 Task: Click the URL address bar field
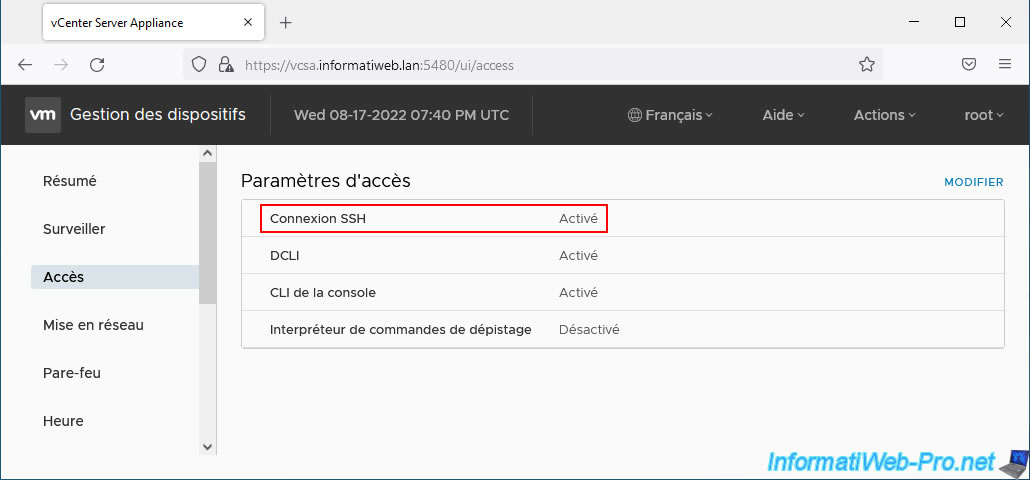pos(533,64)
